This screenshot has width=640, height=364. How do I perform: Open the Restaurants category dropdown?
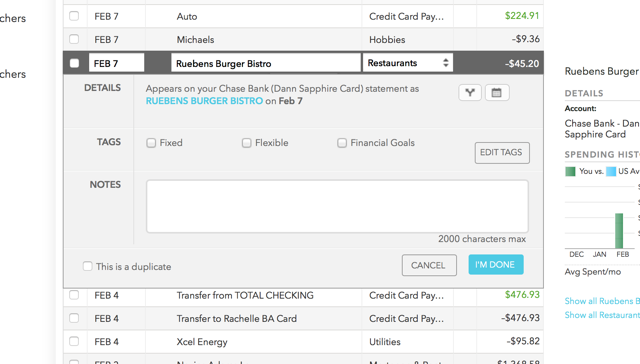tap(408, 63)
